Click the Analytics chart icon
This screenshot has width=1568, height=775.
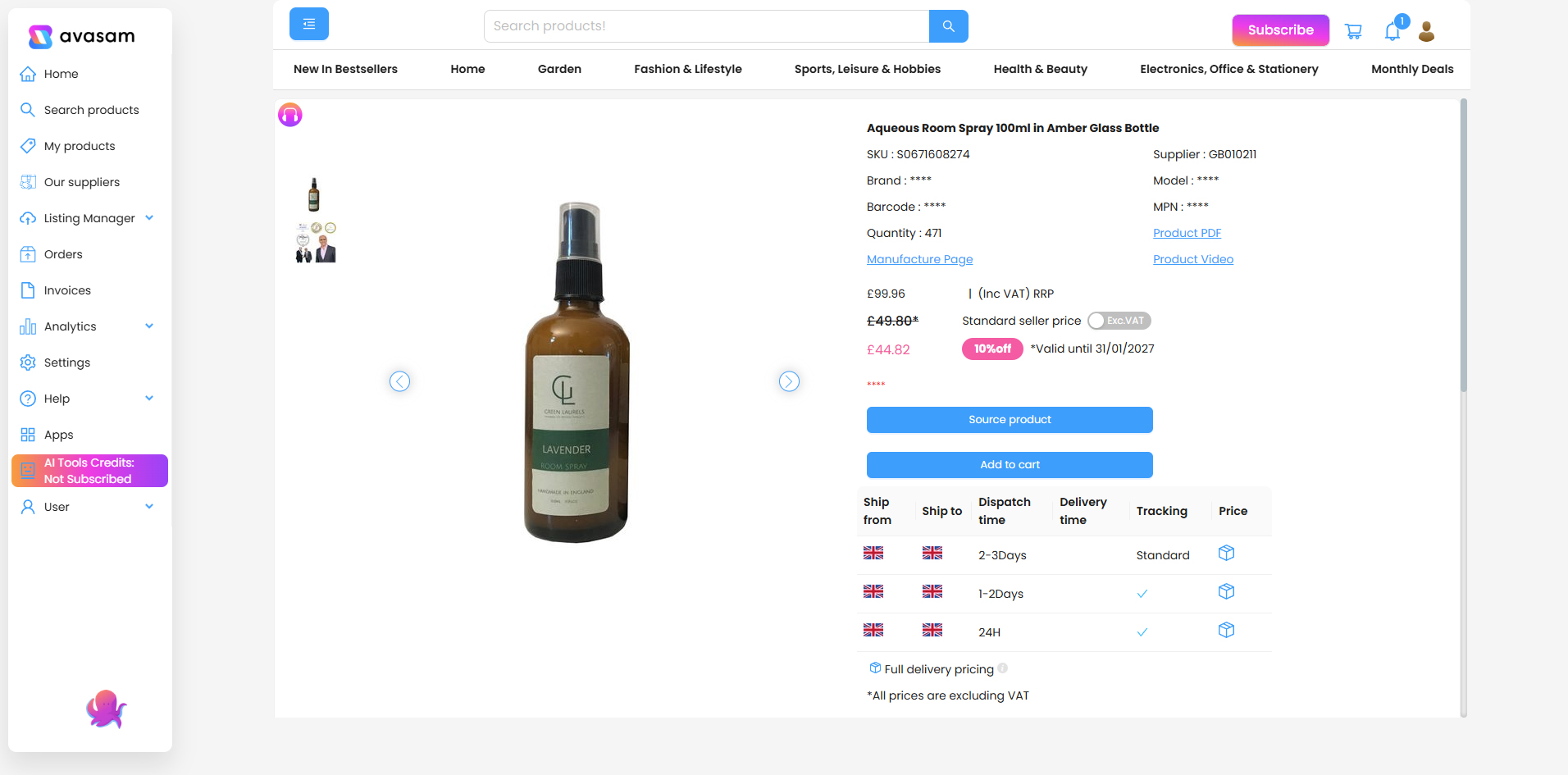point(28,326)
